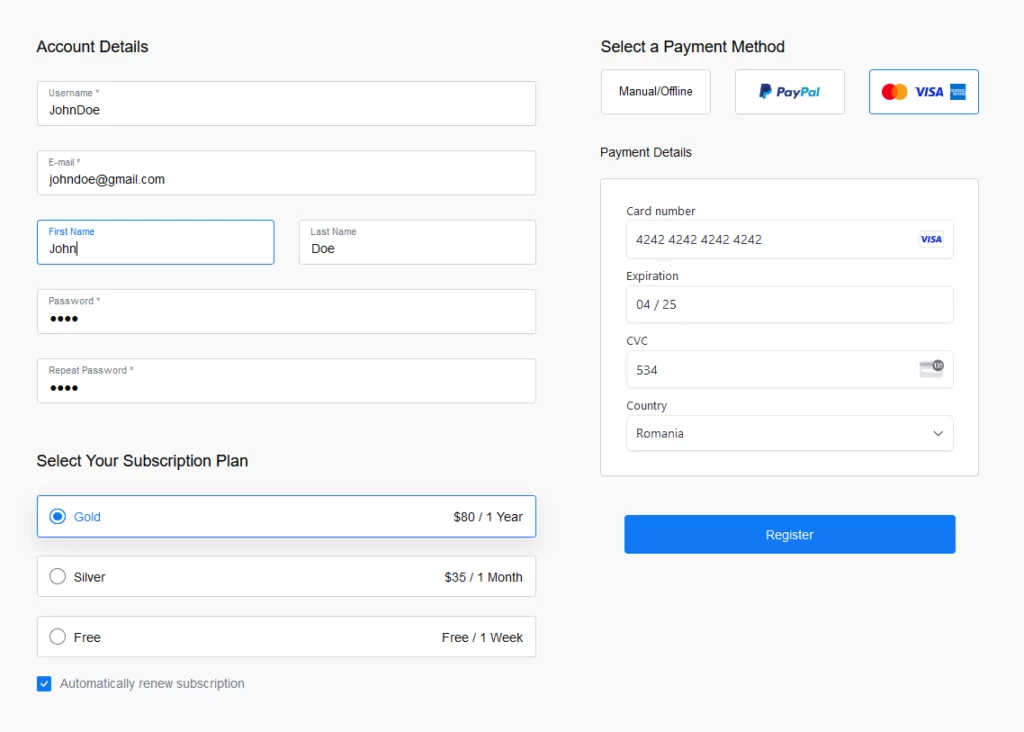
Task: Focus the Repeat Password field
Action: (286, 381)
